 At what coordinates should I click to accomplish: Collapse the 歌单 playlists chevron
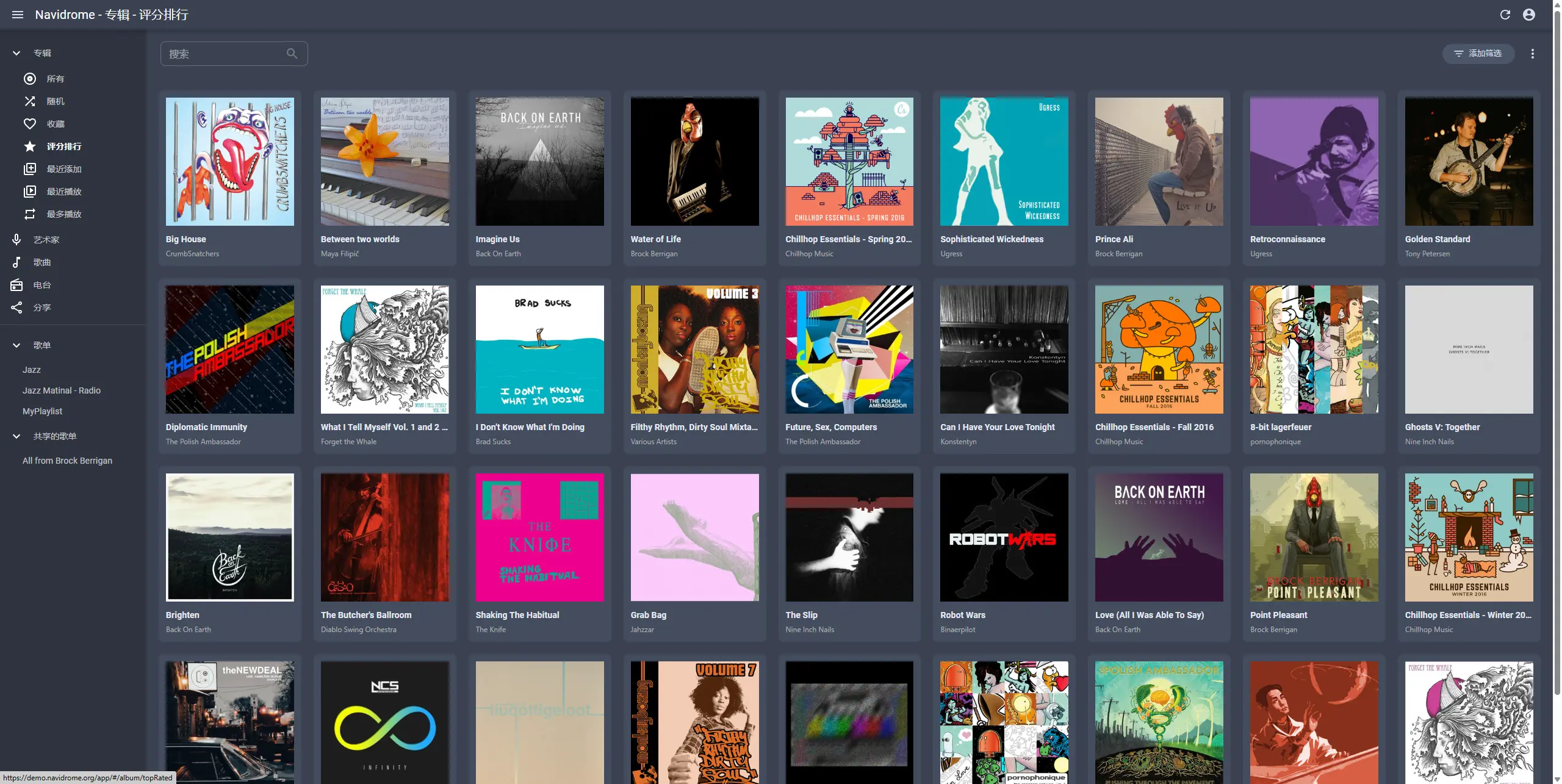tap(16, 345)
